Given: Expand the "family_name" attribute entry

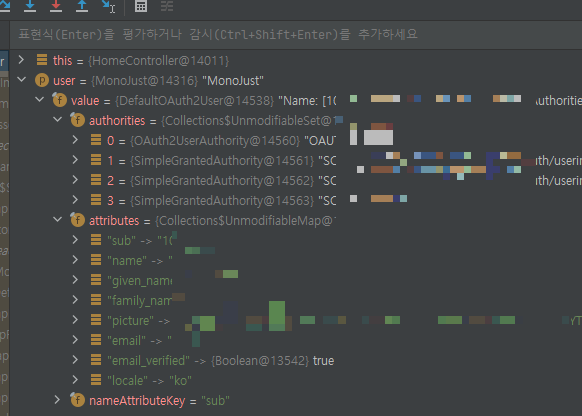Looking at the screenshot, I should point(75,300).
